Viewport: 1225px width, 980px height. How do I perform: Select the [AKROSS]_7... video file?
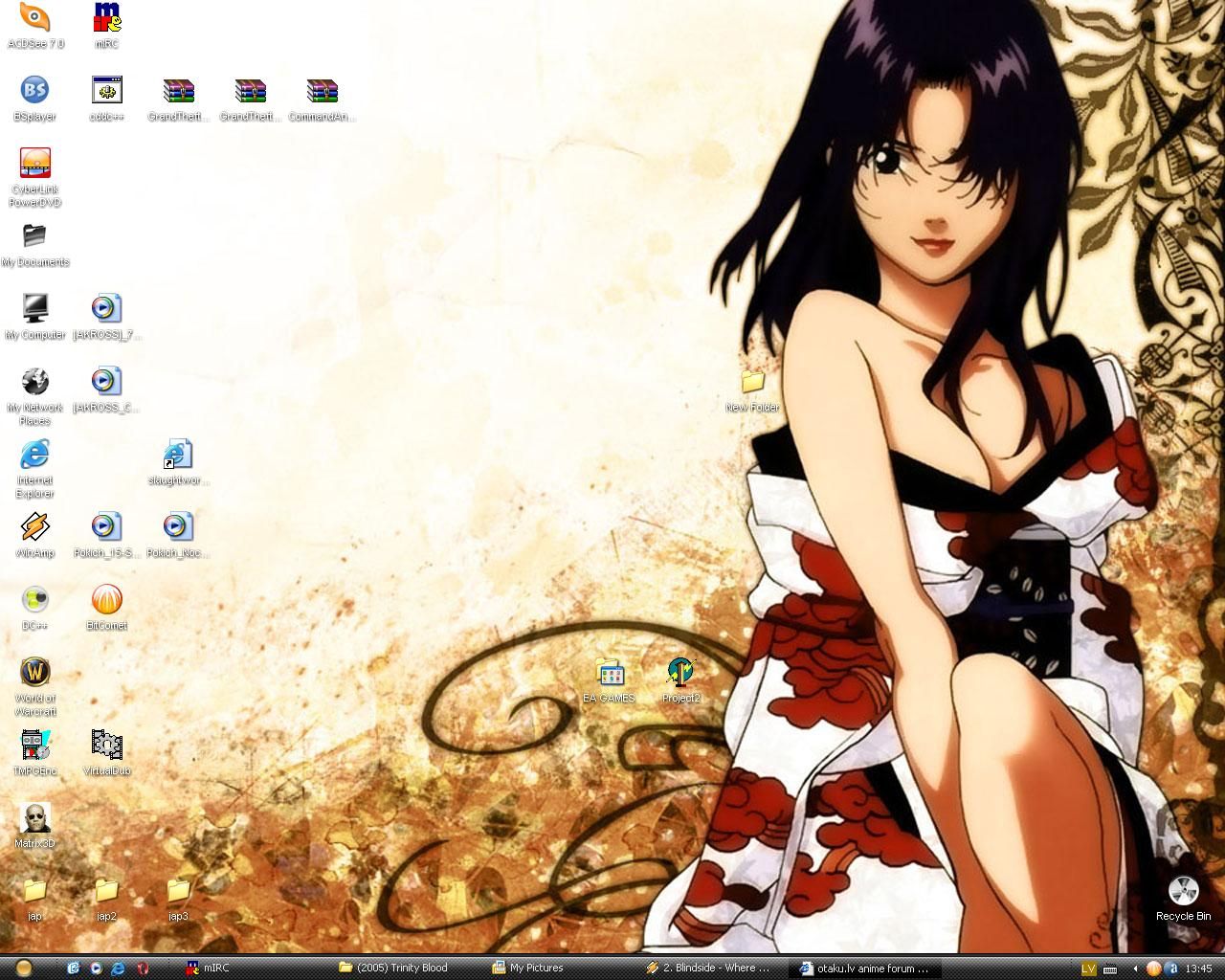coord(107,317)
